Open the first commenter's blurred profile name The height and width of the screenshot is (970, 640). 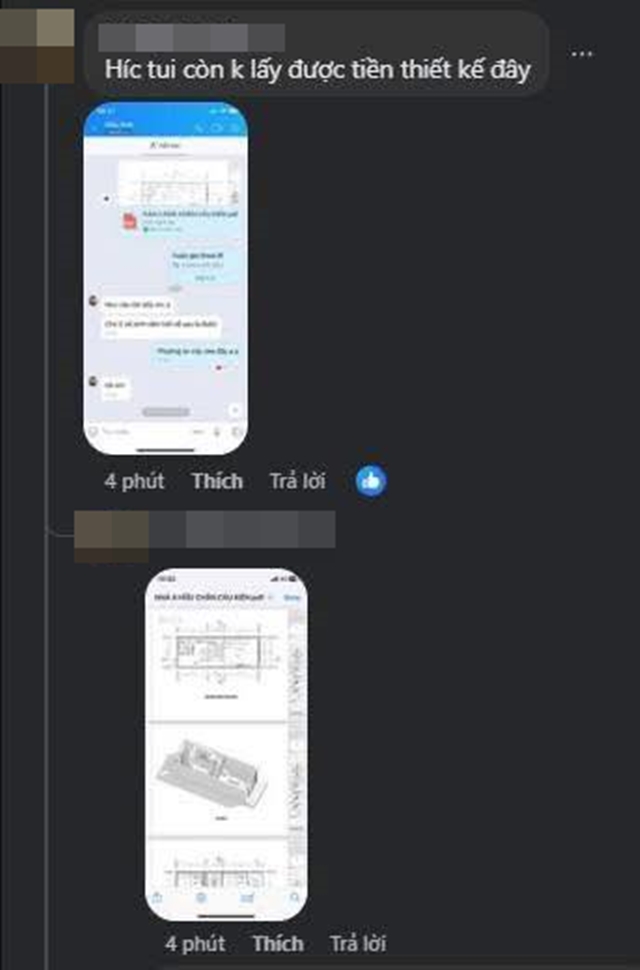click(x=192, y=38)
